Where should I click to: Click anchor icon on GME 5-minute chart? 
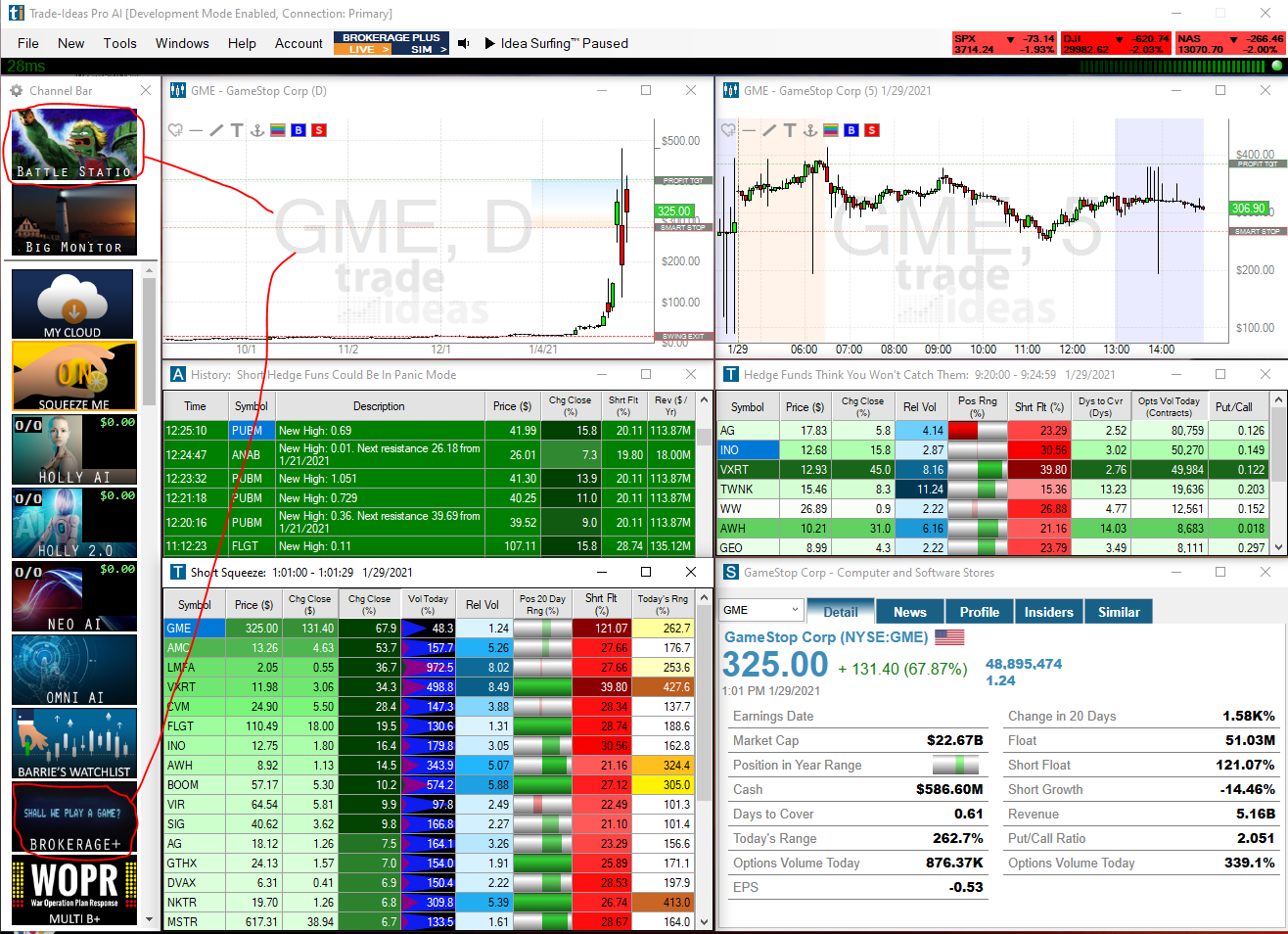pos(810,130)
